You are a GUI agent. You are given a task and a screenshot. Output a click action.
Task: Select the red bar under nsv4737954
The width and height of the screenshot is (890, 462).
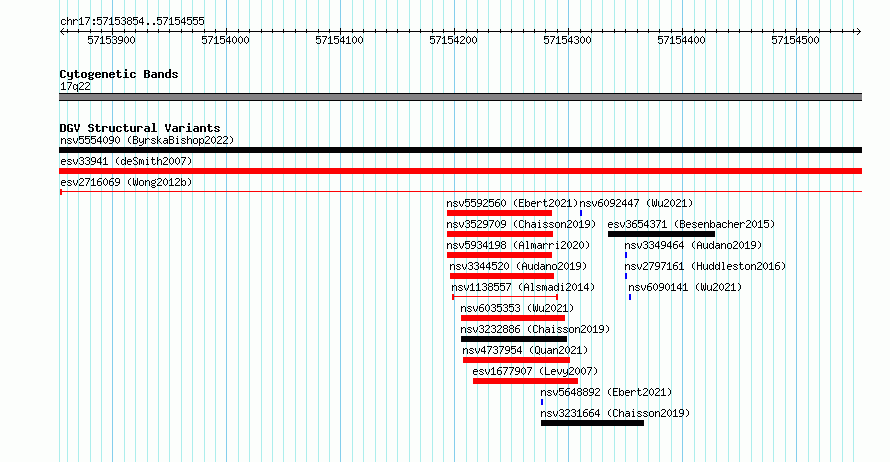517,360
